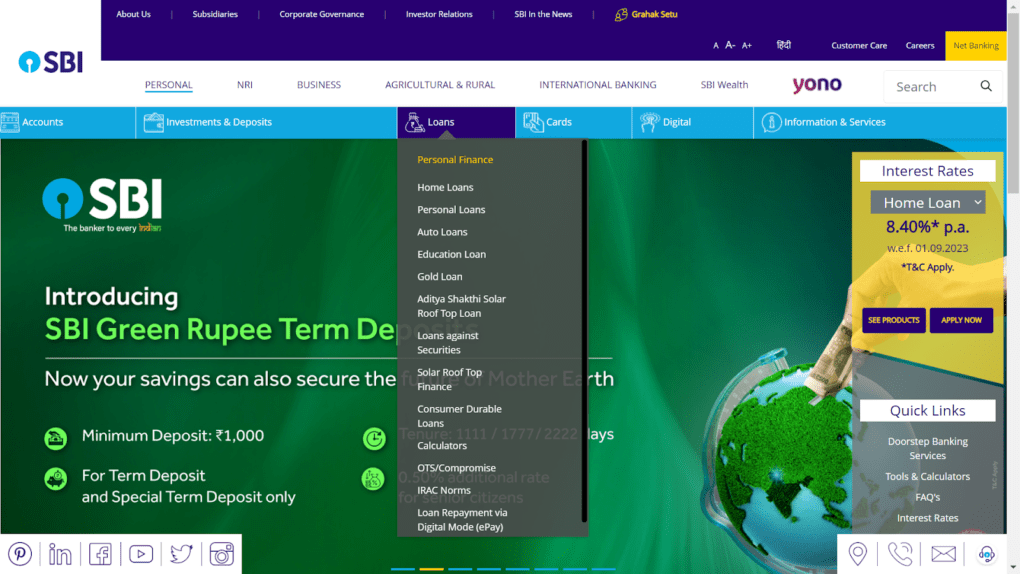The height and width of the screenshot is (574, 1020).
Task: Decrease font size with A-
Action: (x=730, y=45)
